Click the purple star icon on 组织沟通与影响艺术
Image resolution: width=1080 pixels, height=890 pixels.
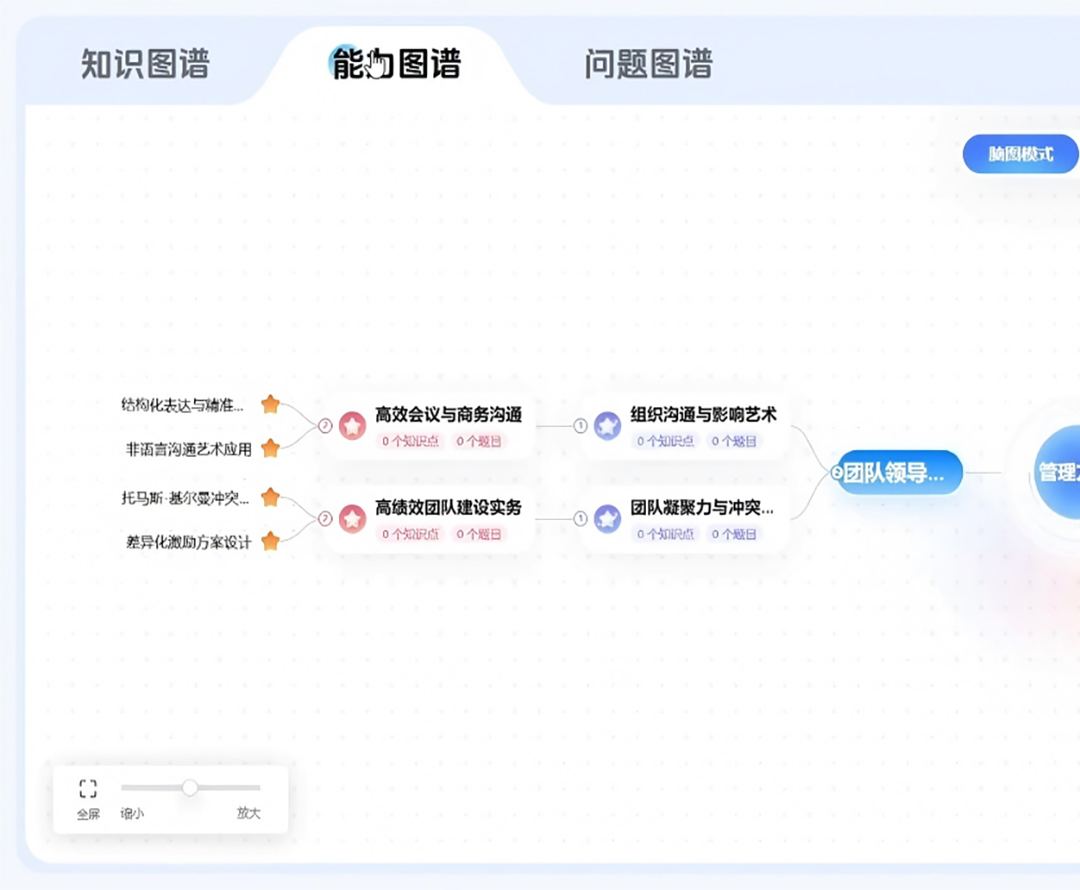[607, 425]
